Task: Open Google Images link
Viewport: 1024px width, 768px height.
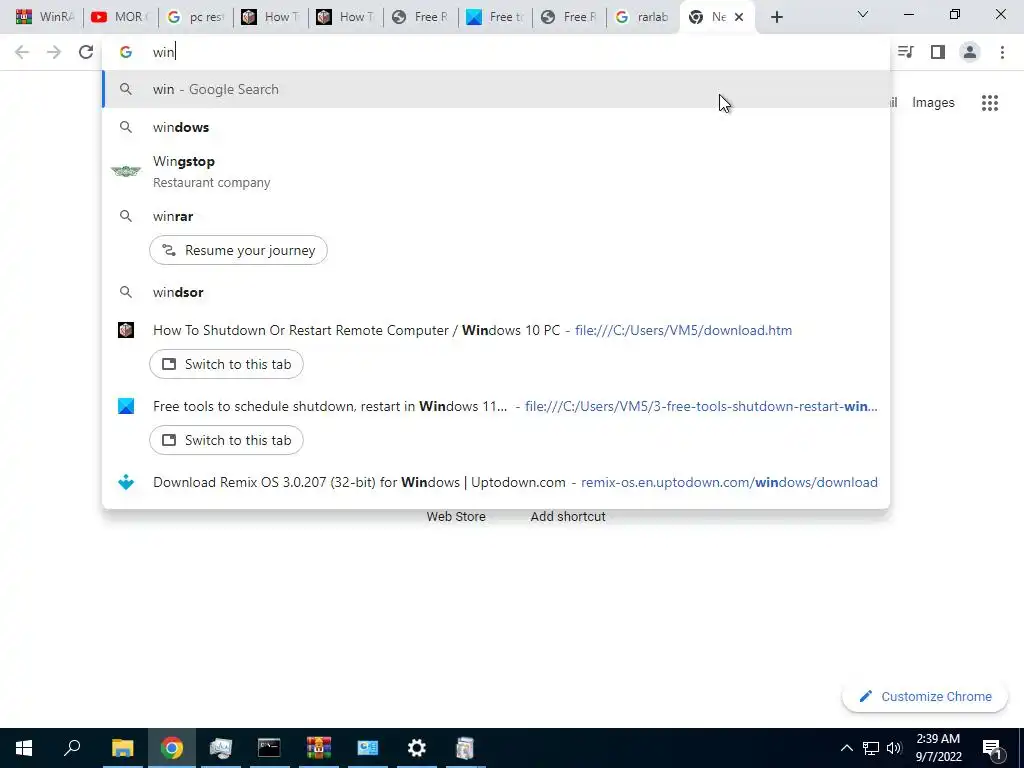Action: [933, 103]
